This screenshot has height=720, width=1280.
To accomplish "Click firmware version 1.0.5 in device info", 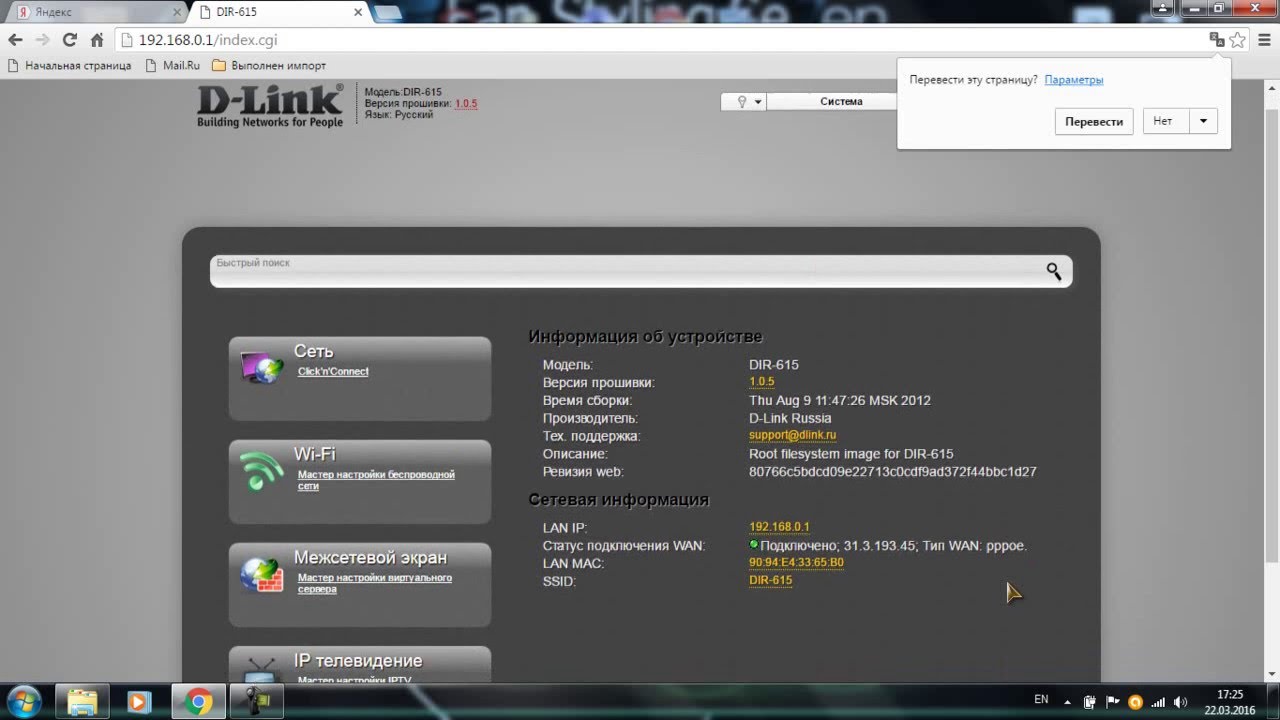I will point(762,382).
